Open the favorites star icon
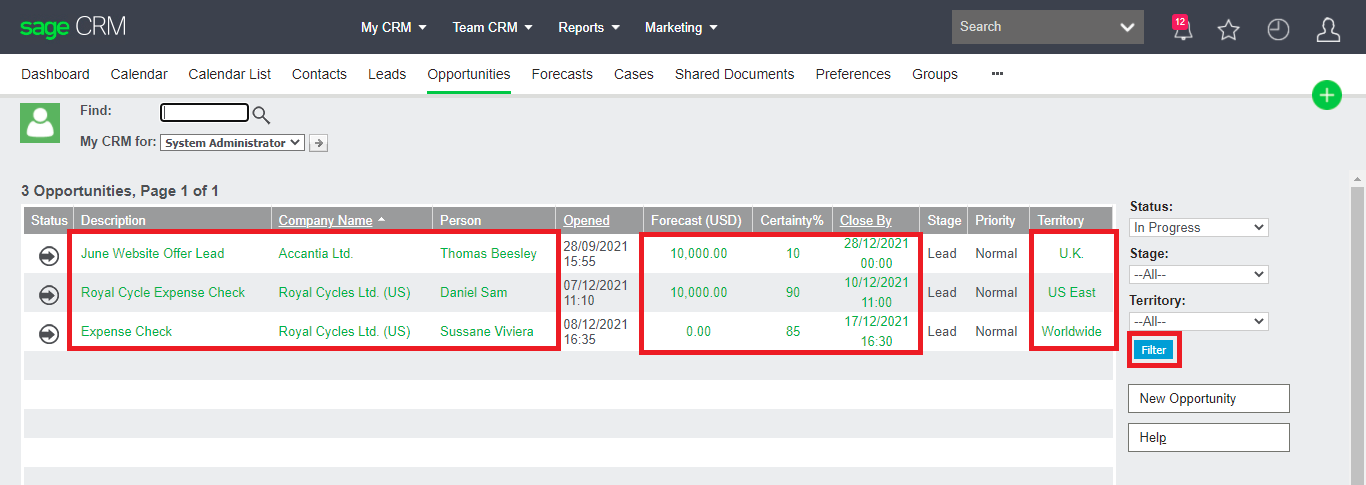This screenshot has width=1366, height=485. [1228, 29]
